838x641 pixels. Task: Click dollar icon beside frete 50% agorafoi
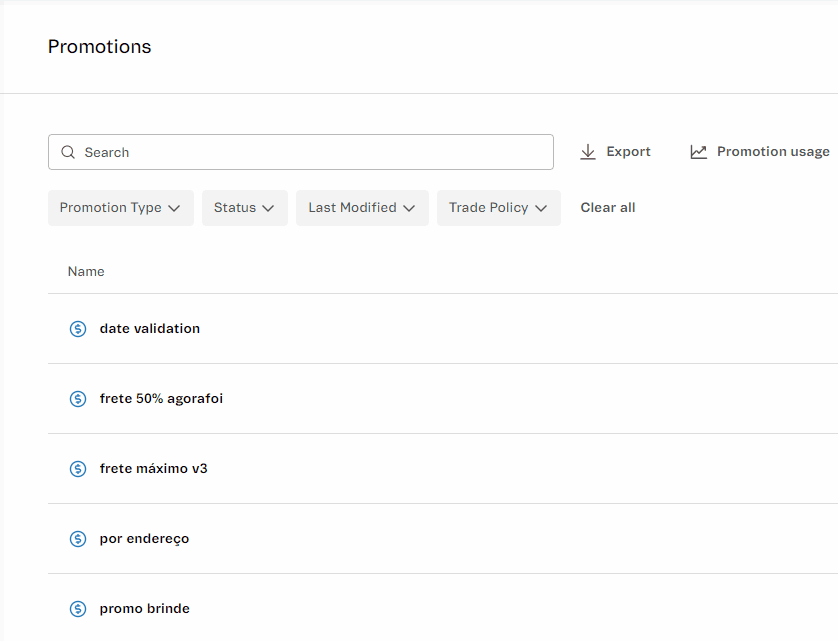coord(78,399)
